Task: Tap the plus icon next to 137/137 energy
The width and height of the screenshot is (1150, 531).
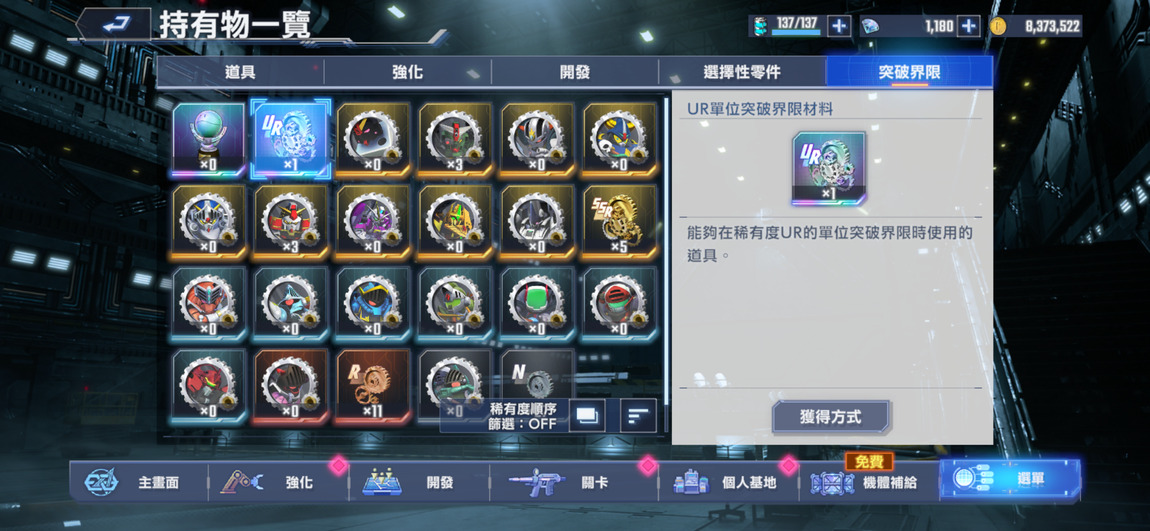Action: pos(839,26)
